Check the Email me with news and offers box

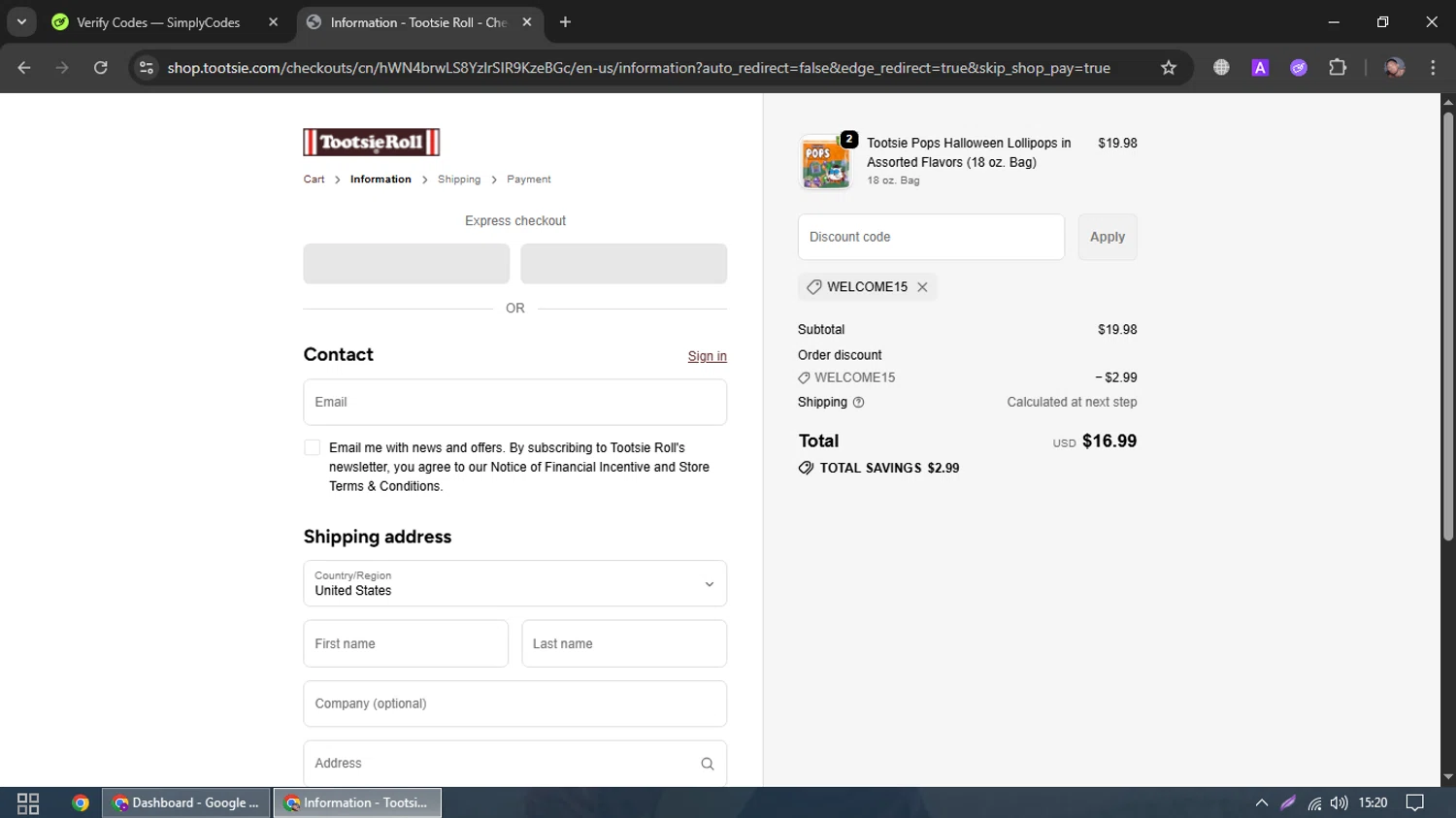click(x=312, y=447)
